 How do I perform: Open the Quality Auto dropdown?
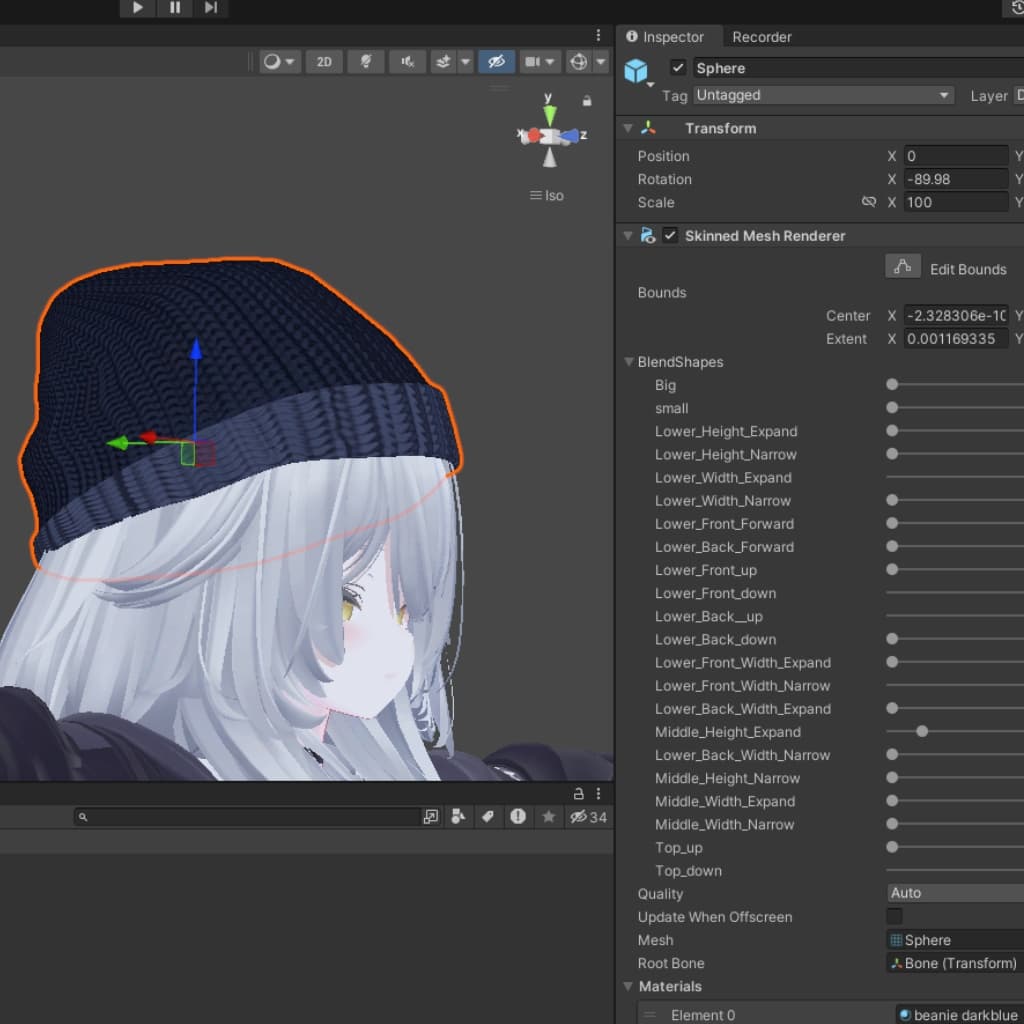(955, 893)
